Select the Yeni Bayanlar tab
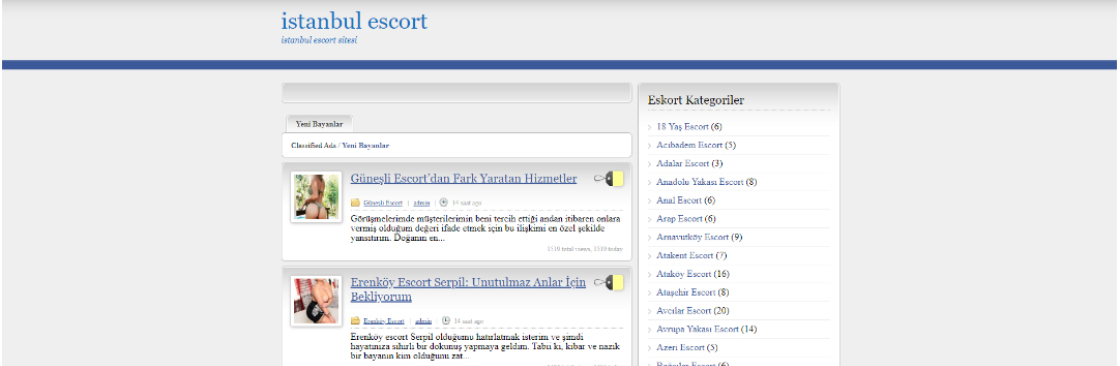Viewport: 1120px width, 366px height. click(x=319, y=124)
